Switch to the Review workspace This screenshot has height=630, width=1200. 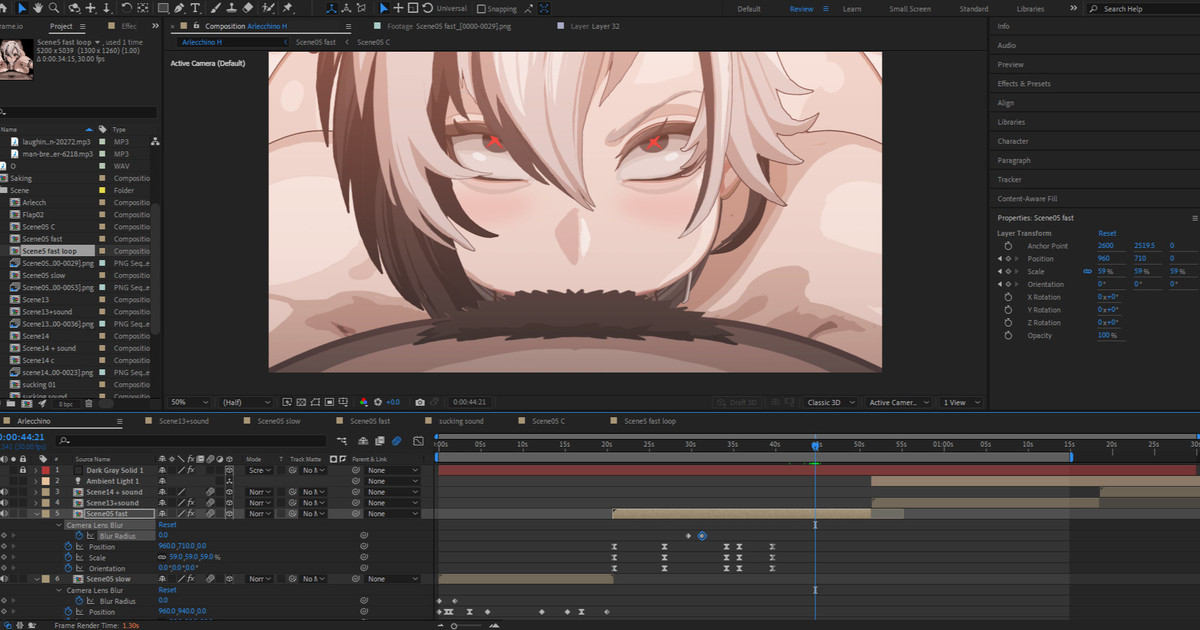801,9
